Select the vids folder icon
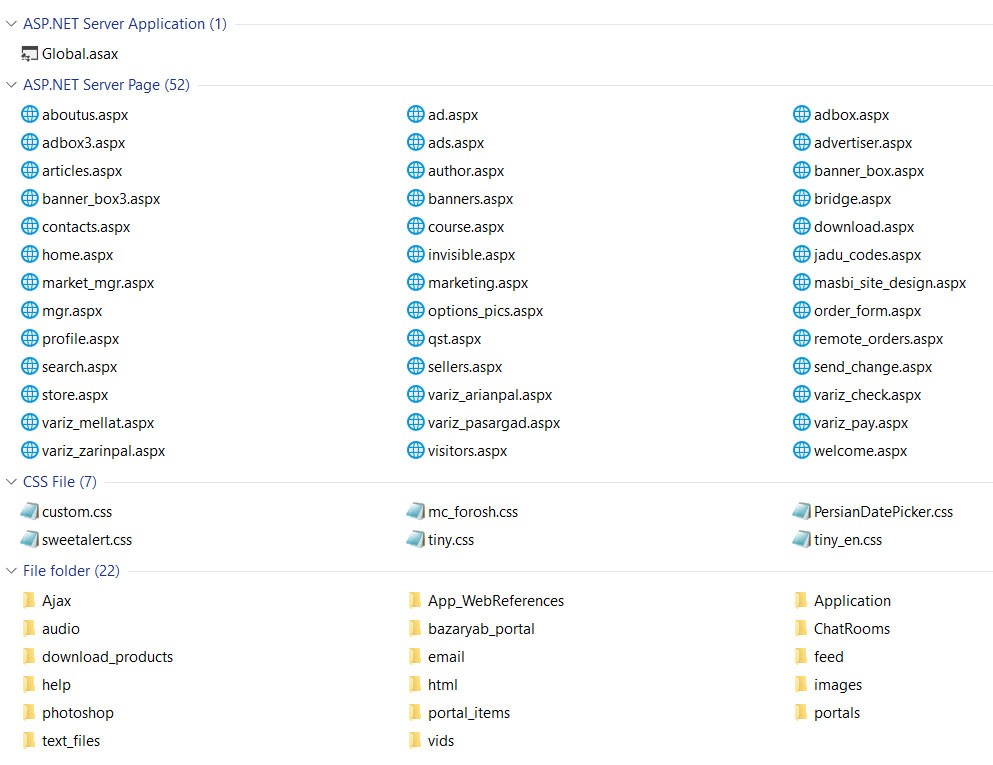 (x=415, y=741)
